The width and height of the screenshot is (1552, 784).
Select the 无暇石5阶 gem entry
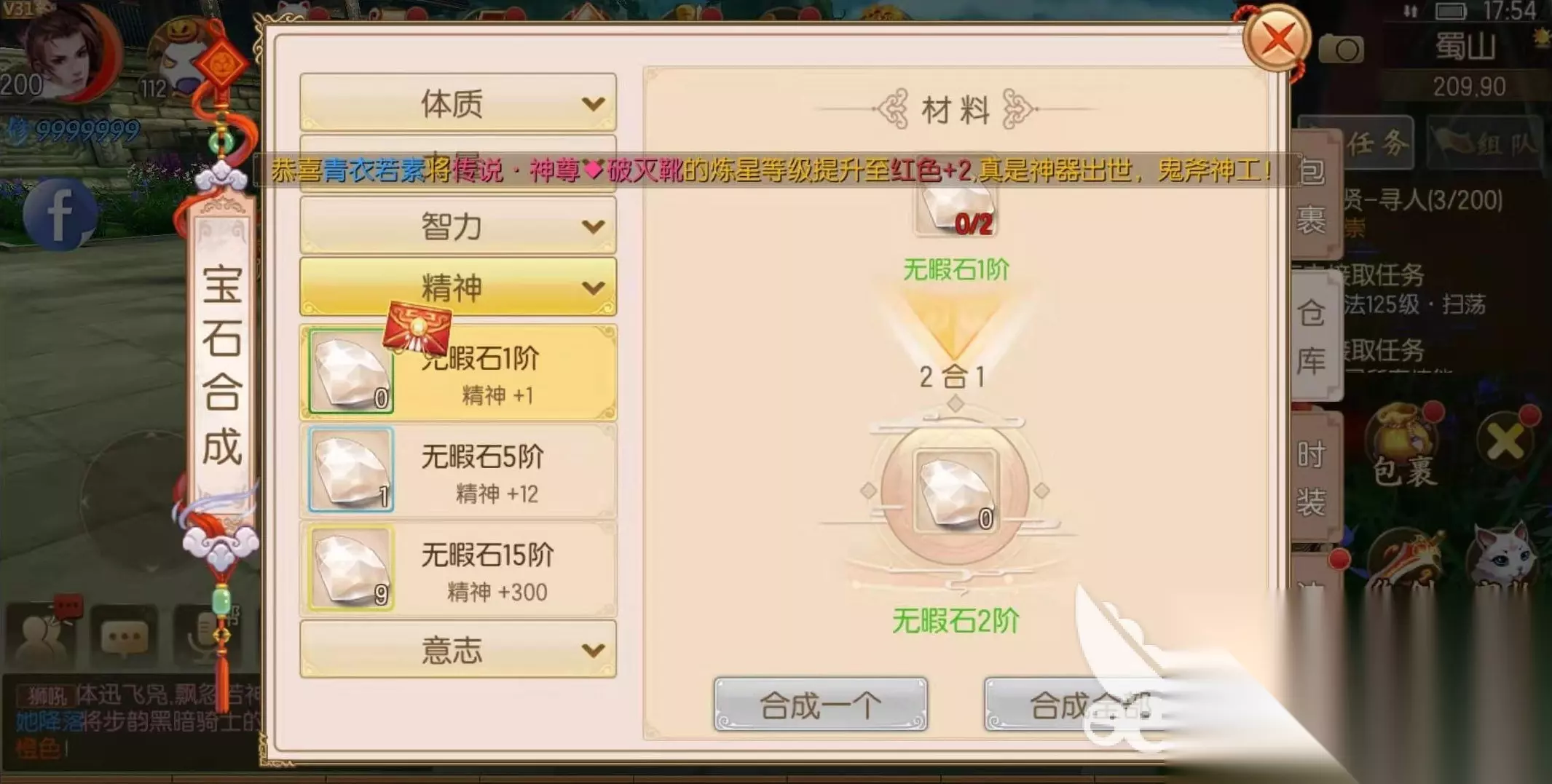[458, 471]
